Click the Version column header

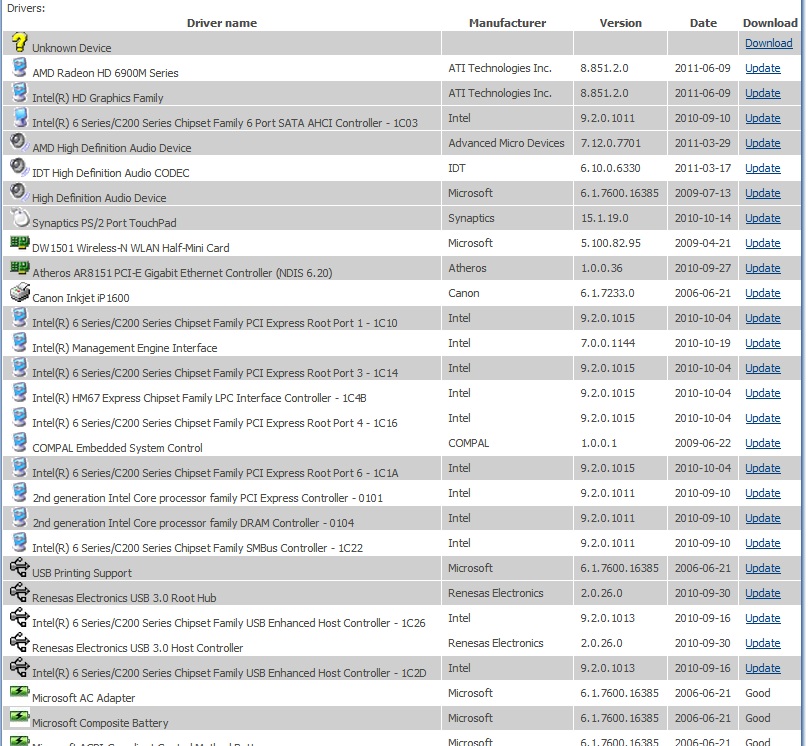click(x=620, y=23)
